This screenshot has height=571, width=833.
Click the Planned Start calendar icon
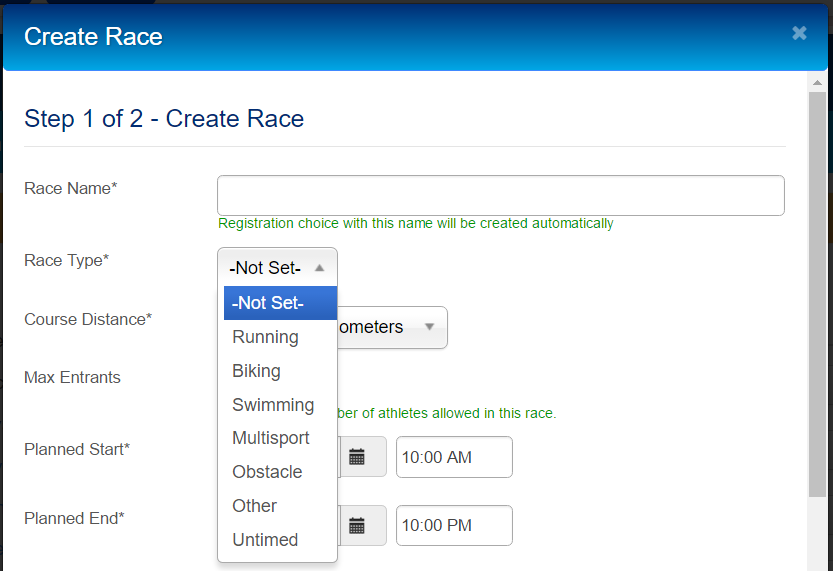click(357, 457)
